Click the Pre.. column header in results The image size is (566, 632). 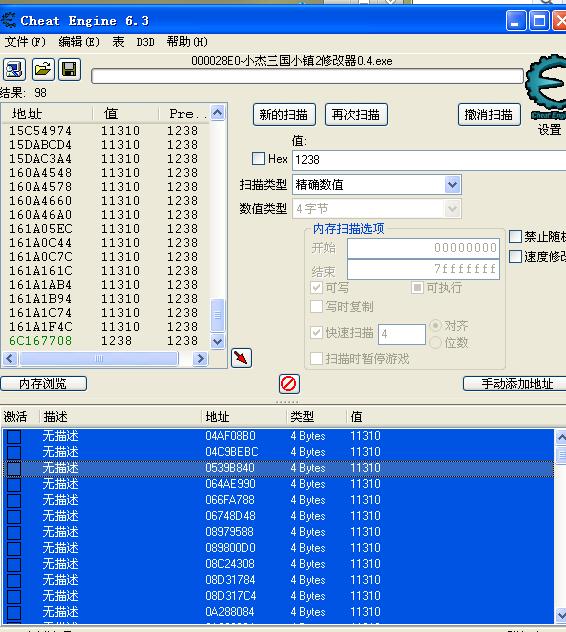coord(184,113)
